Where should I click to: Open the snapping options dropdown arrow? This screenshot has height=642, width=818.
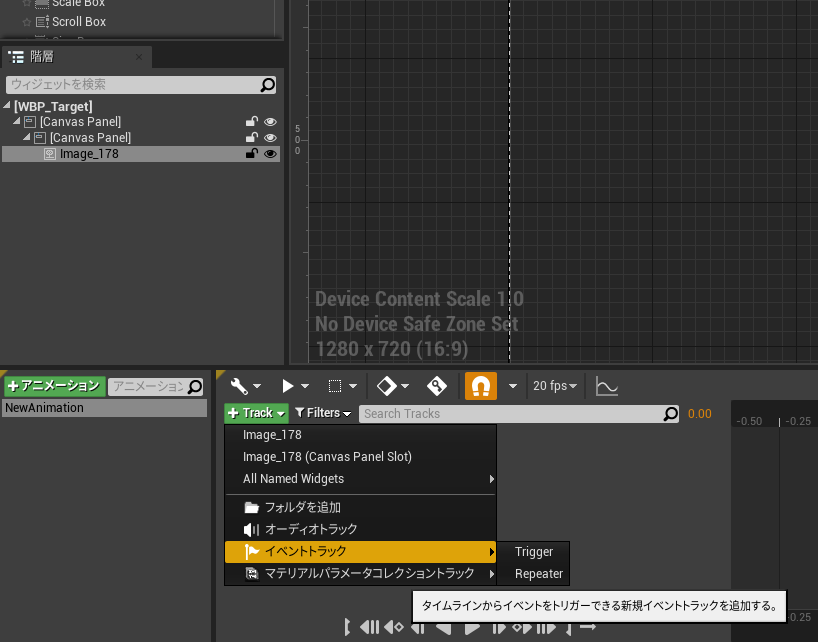[513, 386]
